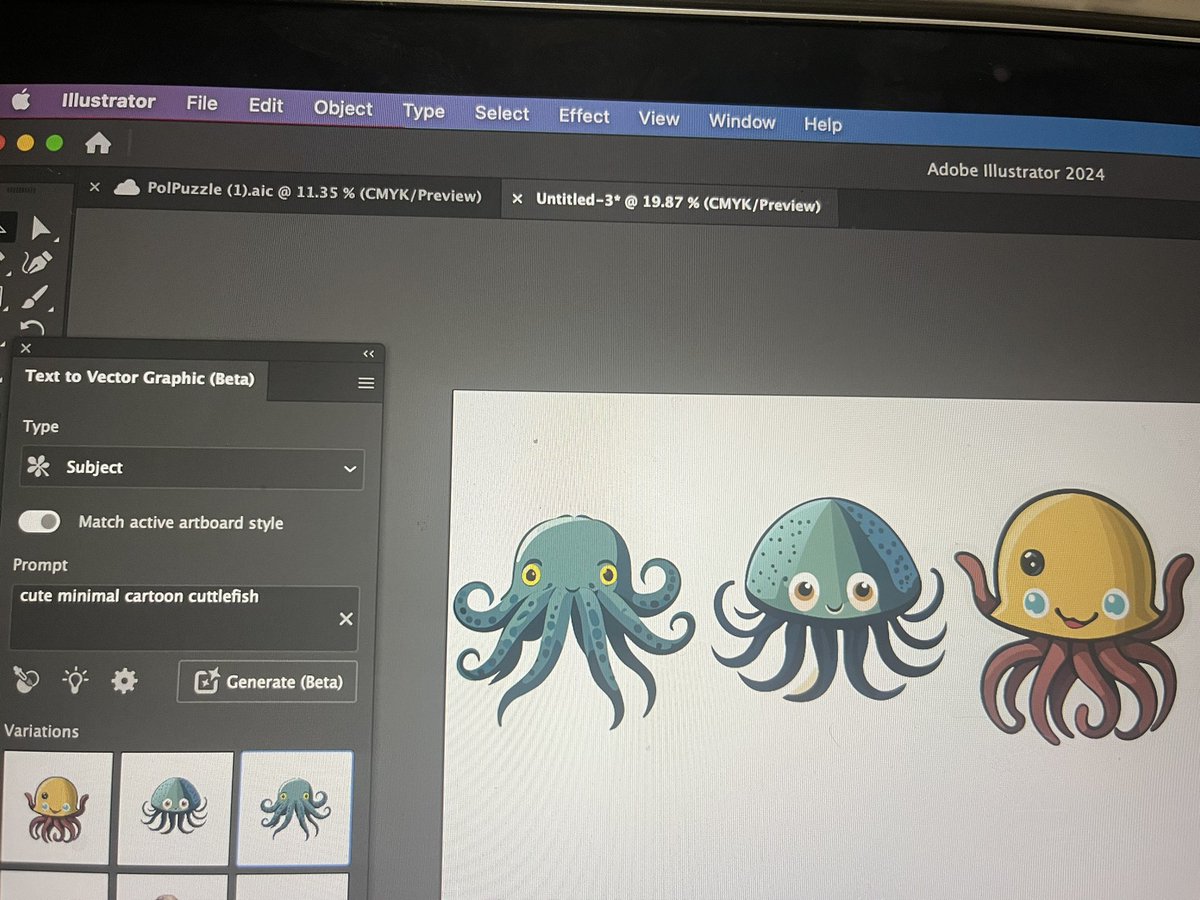Click into the Prompt text field

click(183, 618)
